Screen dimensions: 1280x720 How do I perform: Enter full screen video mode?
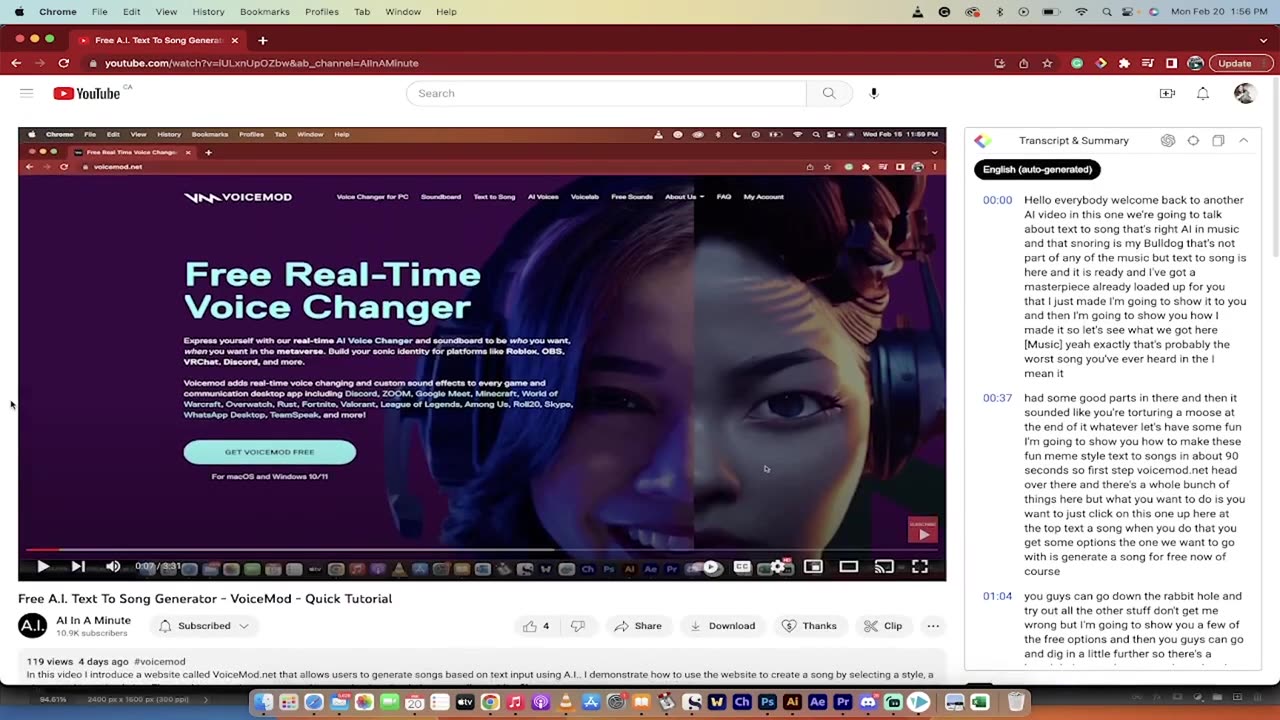pyautogui.click(x=920, y=567)
